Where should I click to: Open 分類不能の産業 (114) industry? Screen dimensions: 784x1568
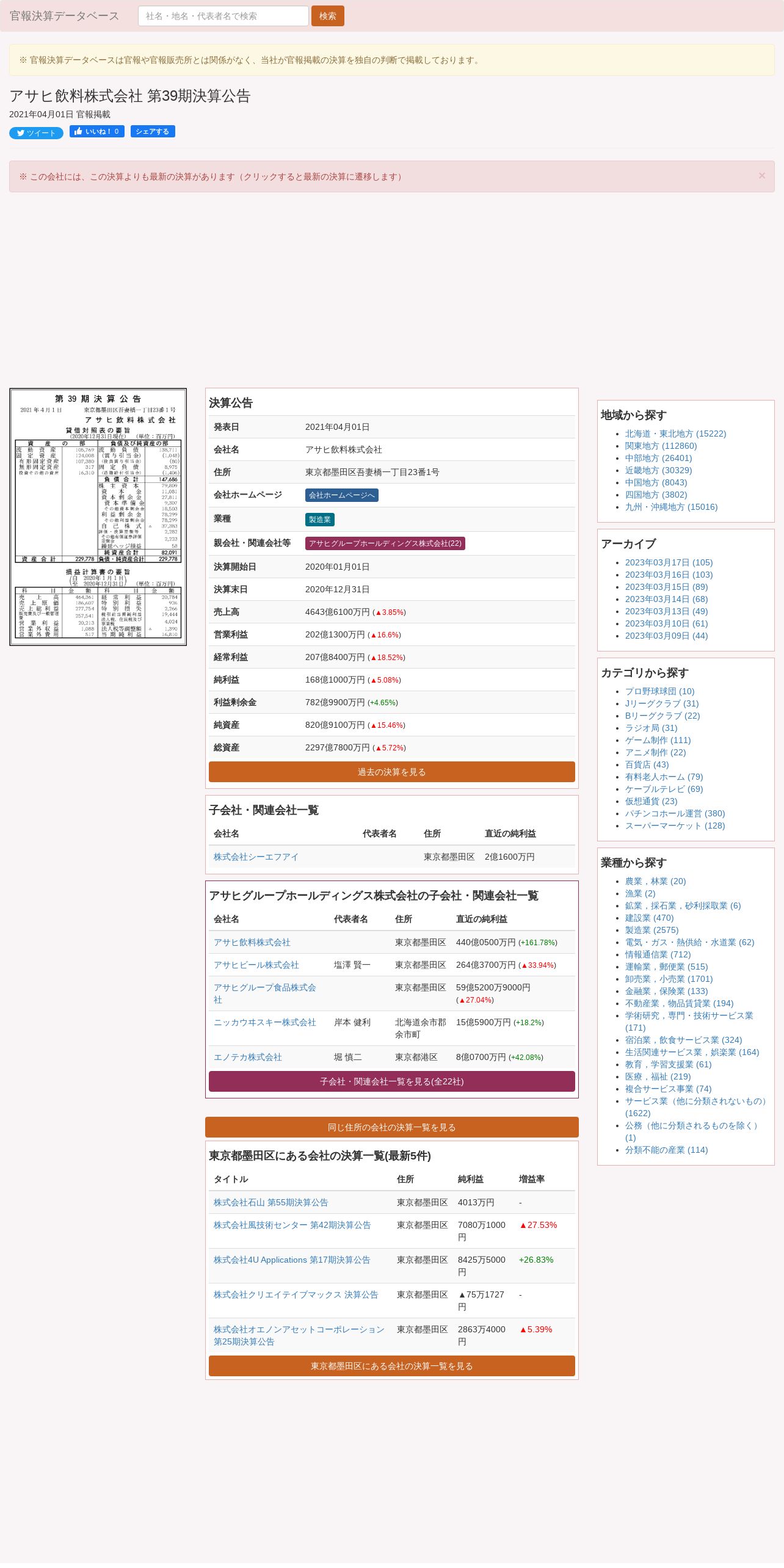point(666,1150)
